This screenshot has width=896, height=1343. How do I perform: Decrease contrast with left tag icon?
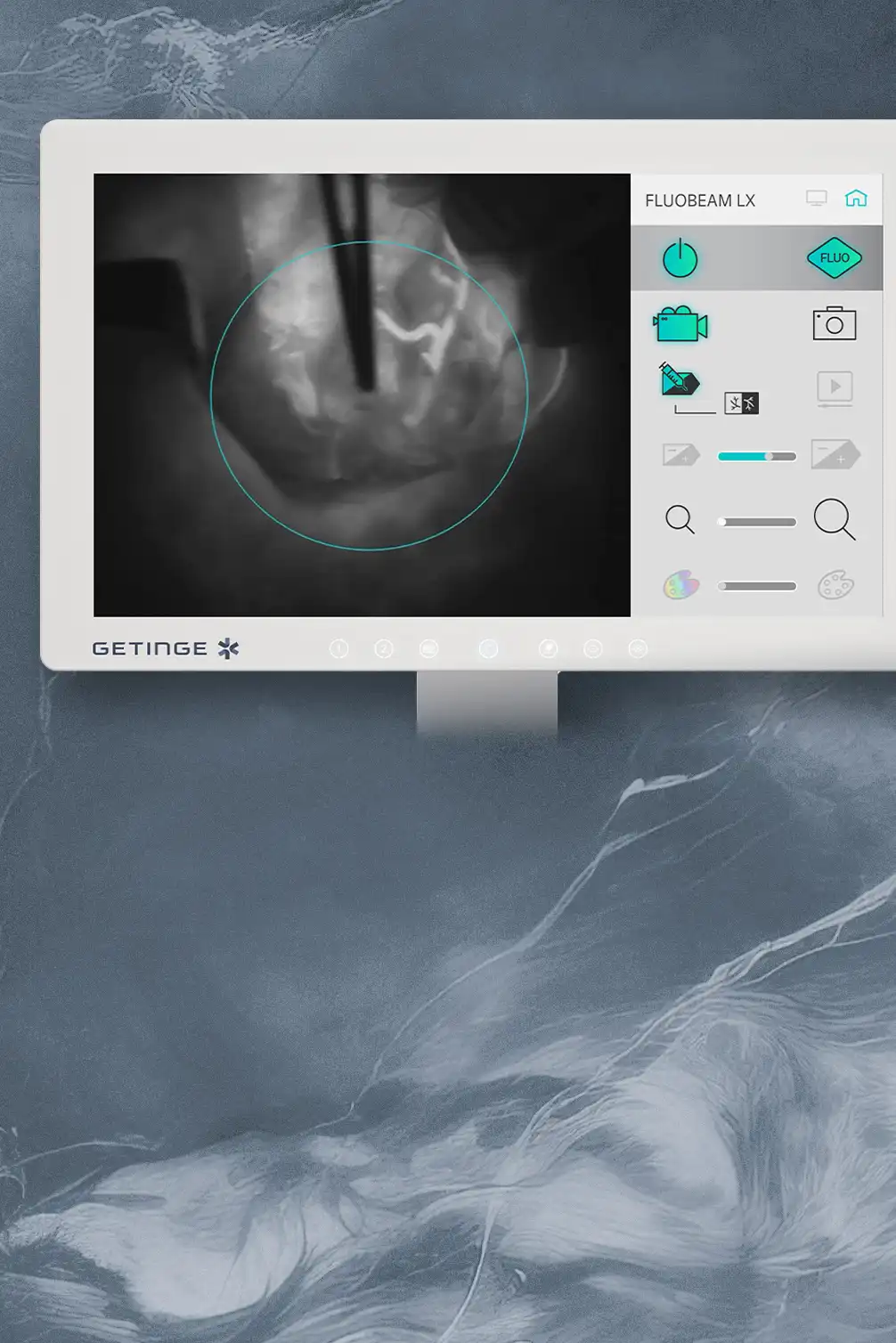pos(680,456)
